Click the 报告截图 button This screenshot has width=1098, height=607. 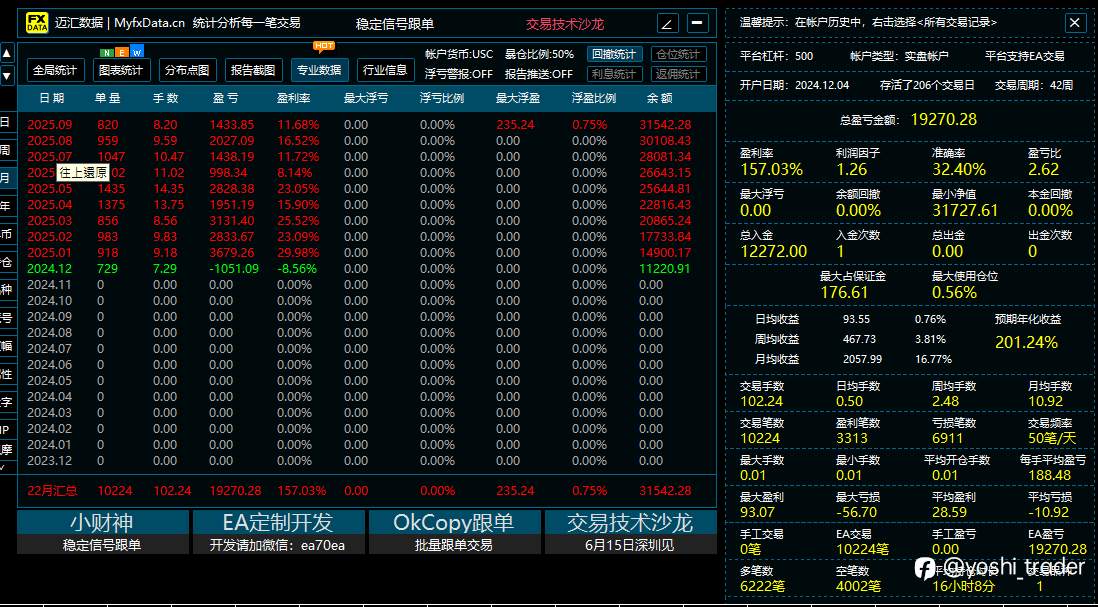point(253,70)
